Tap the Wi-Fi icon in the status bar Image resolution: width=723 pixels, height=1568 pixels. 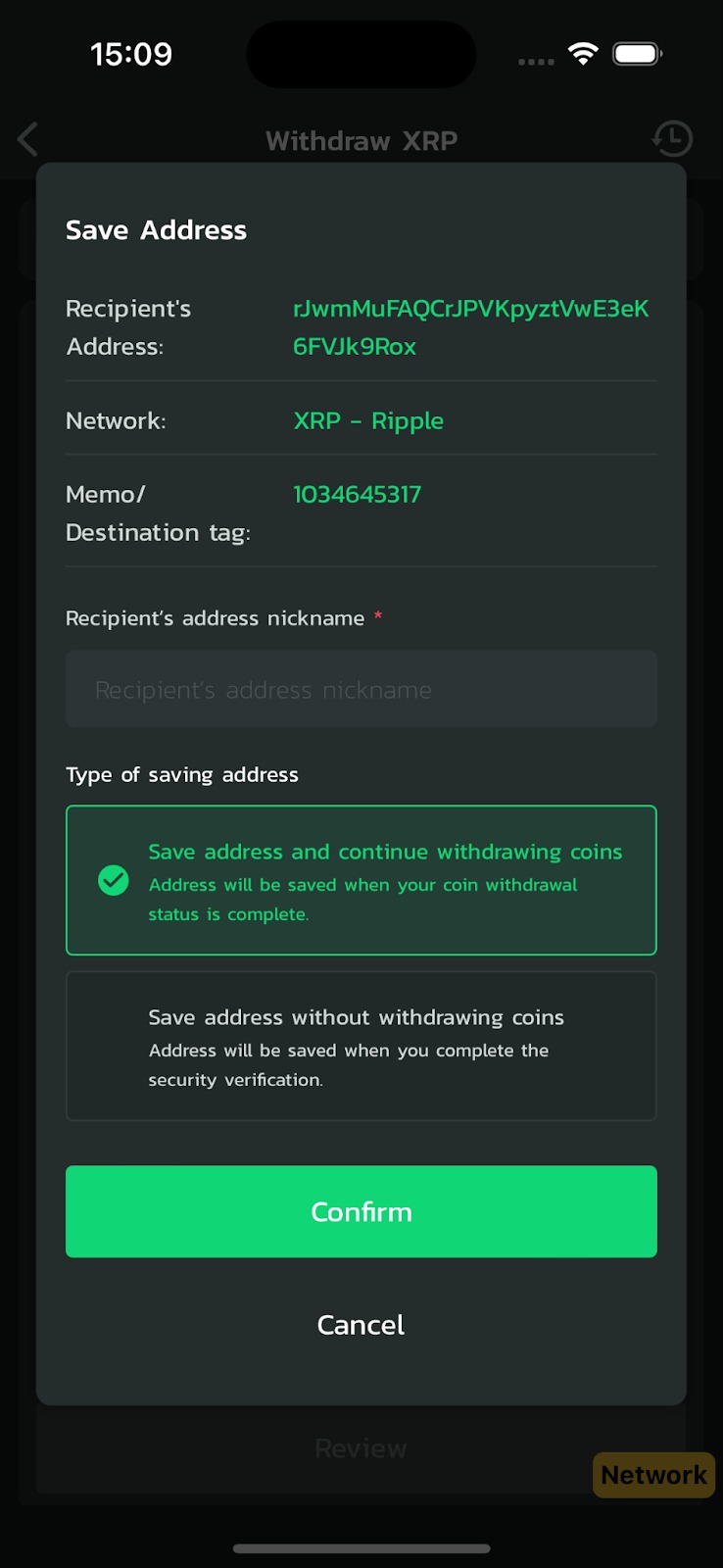pyautogui.click(x=583, y=54)
